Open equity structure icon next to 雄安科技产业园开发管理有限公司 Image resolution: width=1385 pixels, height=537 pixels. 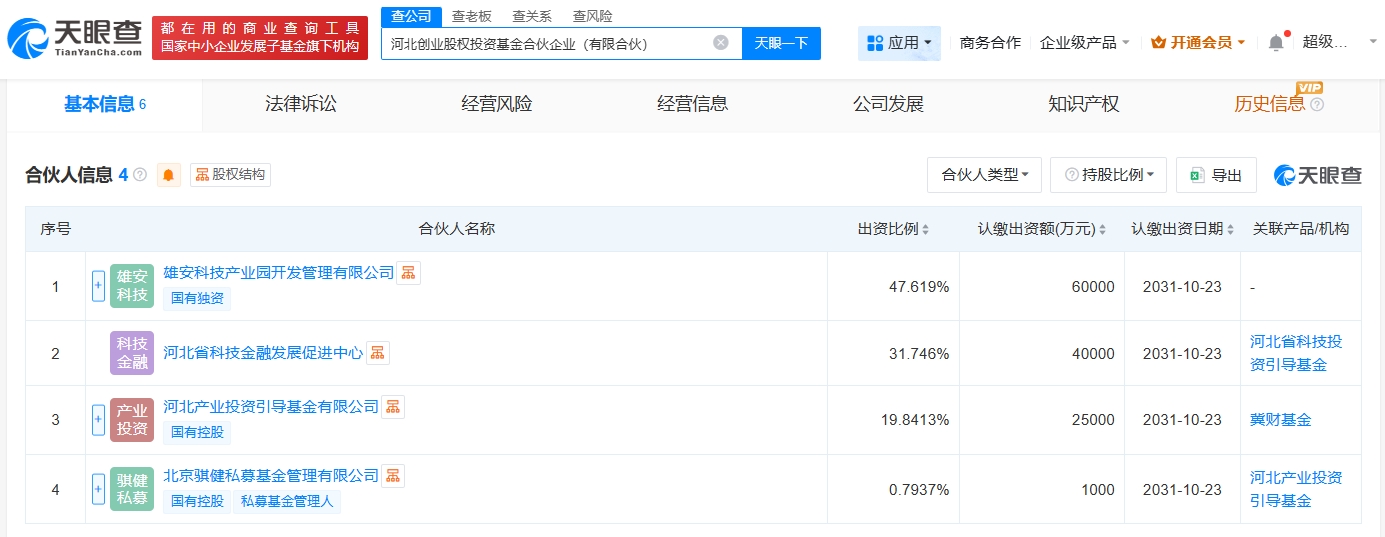pyautogui.click(x=408, y=273)
